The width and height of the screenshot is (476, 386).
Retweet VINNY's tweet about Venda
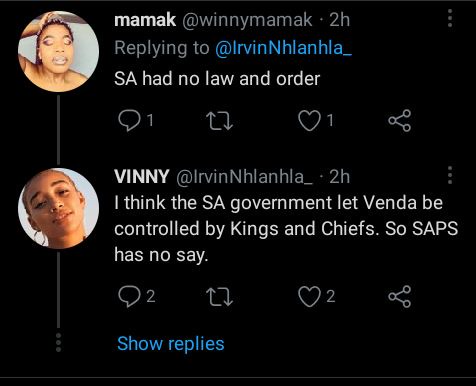[x=219, y=297]
